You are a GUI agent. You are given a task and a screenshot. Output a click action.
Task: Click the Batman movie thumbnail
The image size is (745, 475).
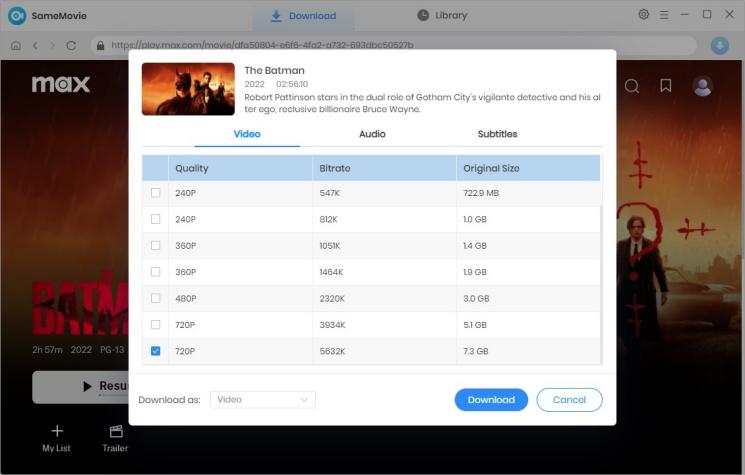click(x=188, y=89)
